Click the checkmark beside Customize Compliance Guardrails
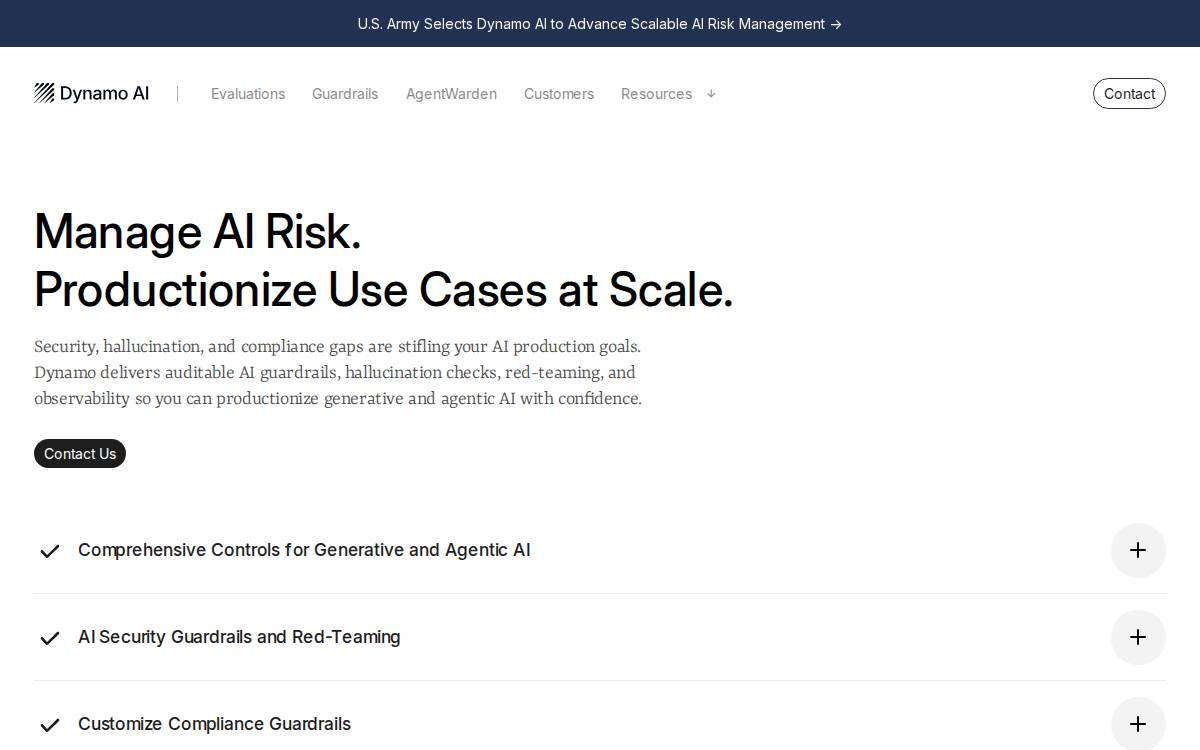1200x750 pixels. coord(49,725)
